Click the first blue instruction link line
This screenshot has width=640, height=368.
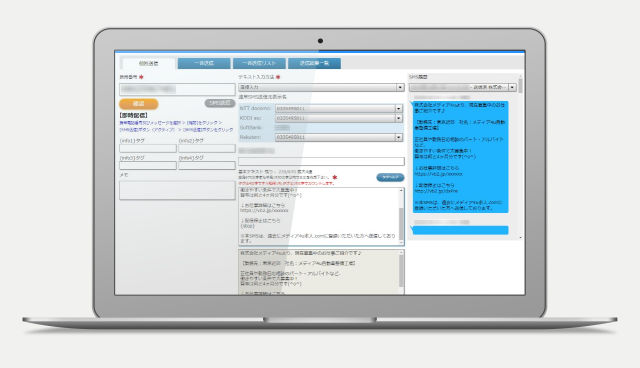(x=171, y=123)
